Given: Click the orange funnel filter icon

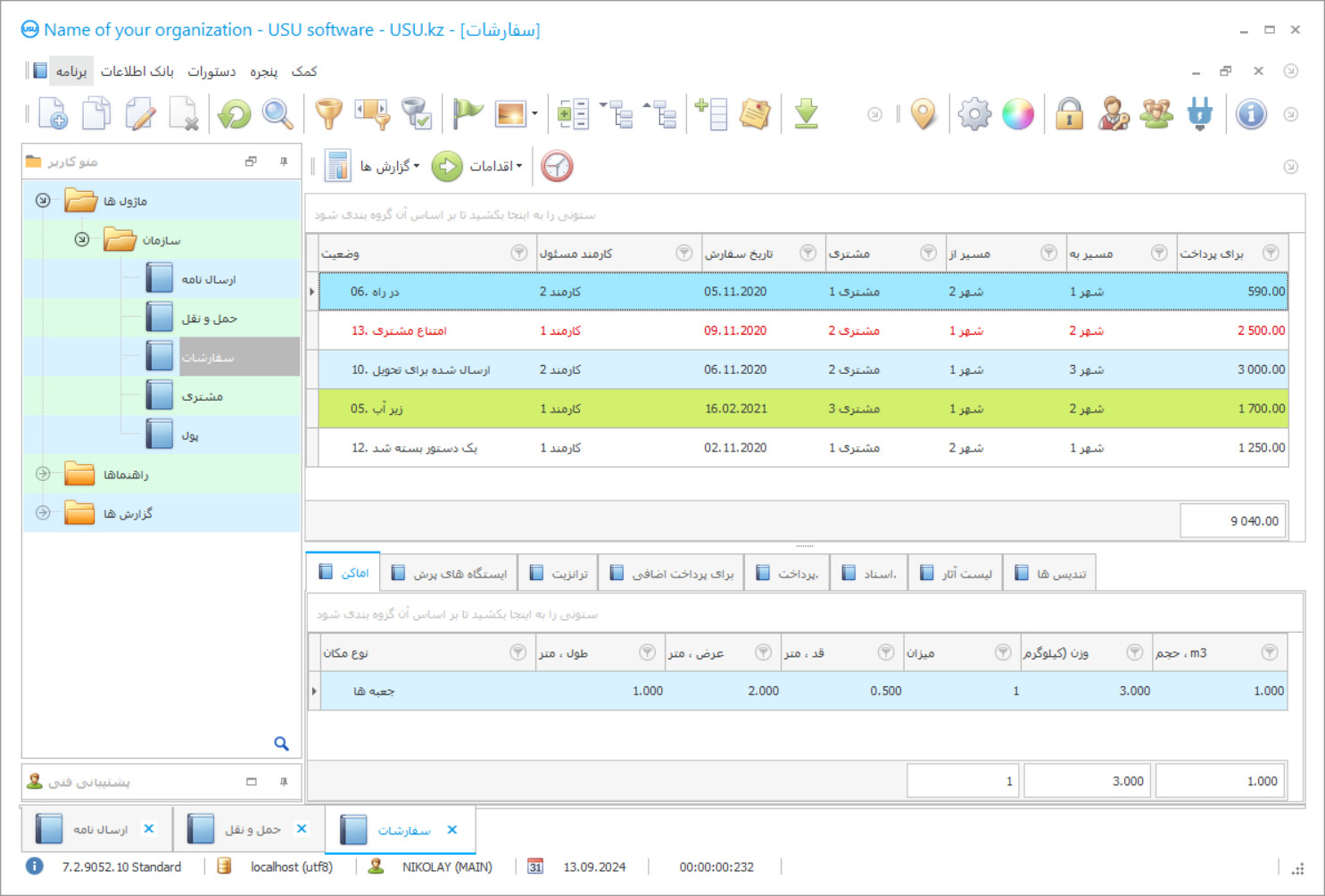Looking at the screenshot, I should (x=328, y=114).
